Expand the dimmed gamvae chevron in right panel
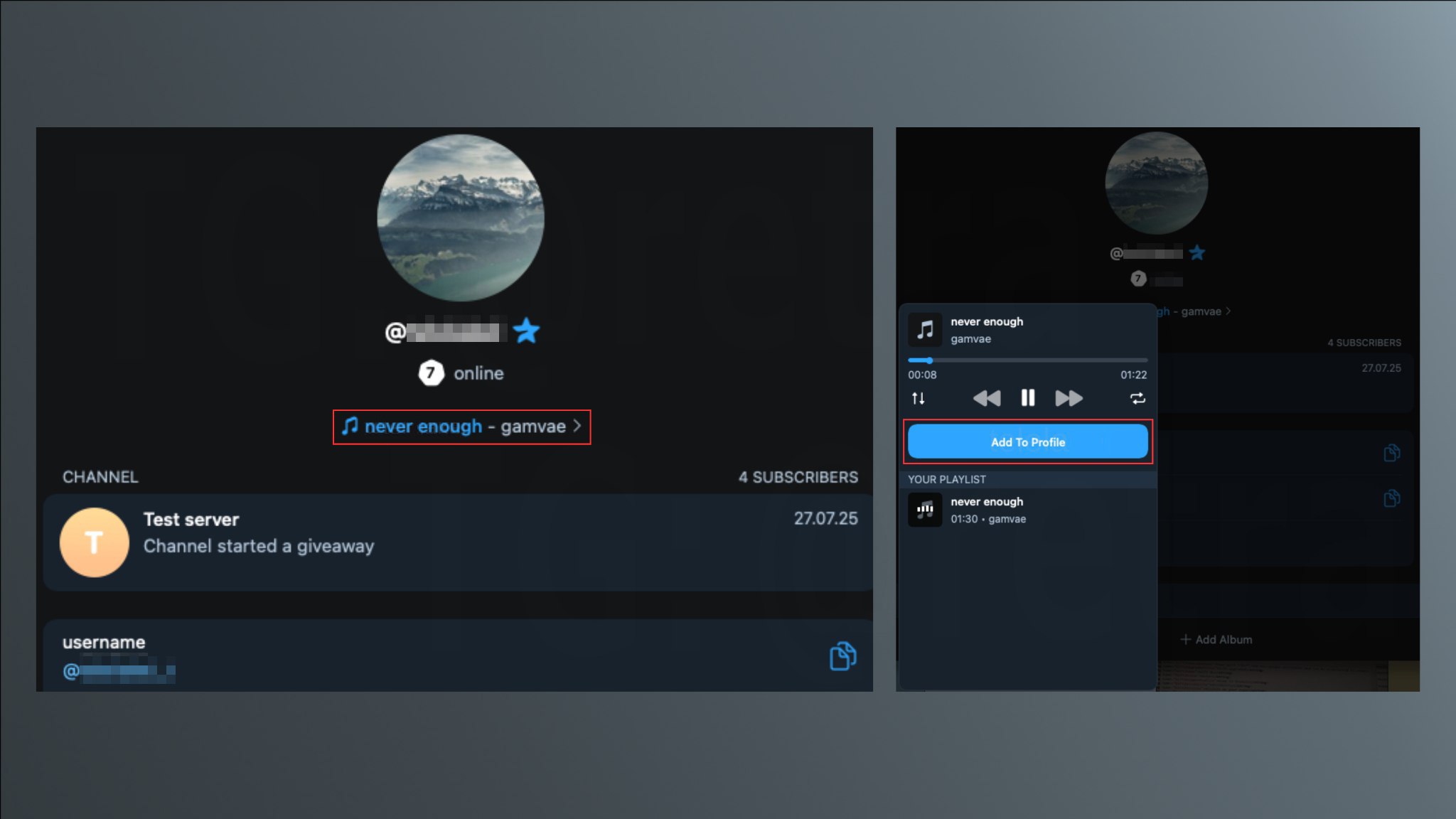The image size is (1456, 819). pos(1228,311)
